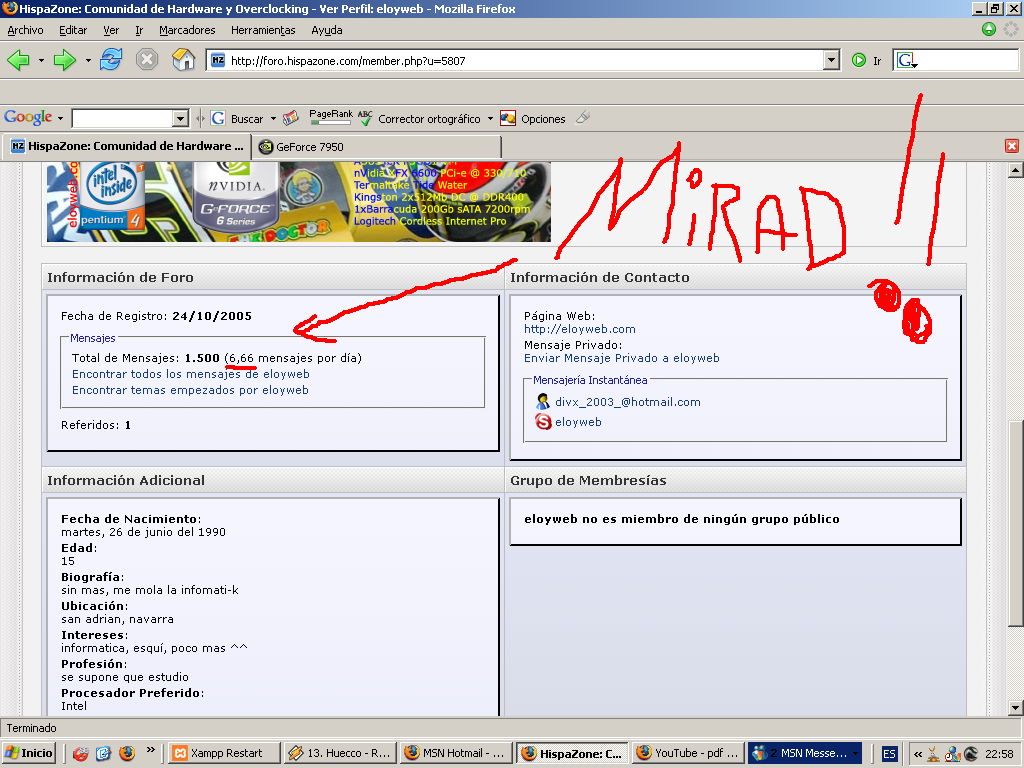This screenshot has height=768, width=1024.
Task: Expand the URL address bar dropdown
Action: (x=831, y=60)
